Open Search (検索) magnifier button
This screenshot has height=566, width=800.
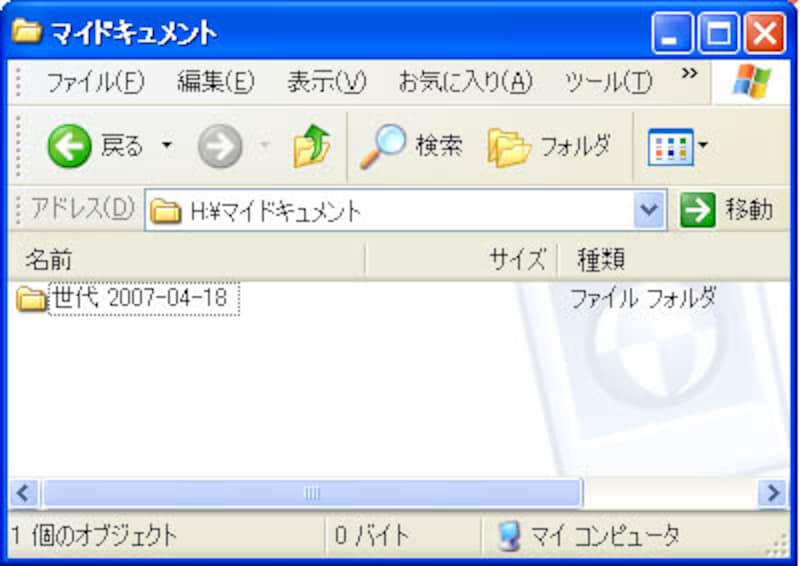coord(411,146)
